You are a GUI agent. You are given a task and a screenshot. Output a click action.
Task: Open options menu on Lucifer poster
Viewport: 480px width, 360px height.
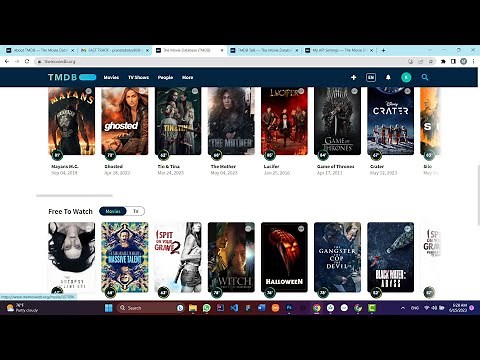pos(301,91)
